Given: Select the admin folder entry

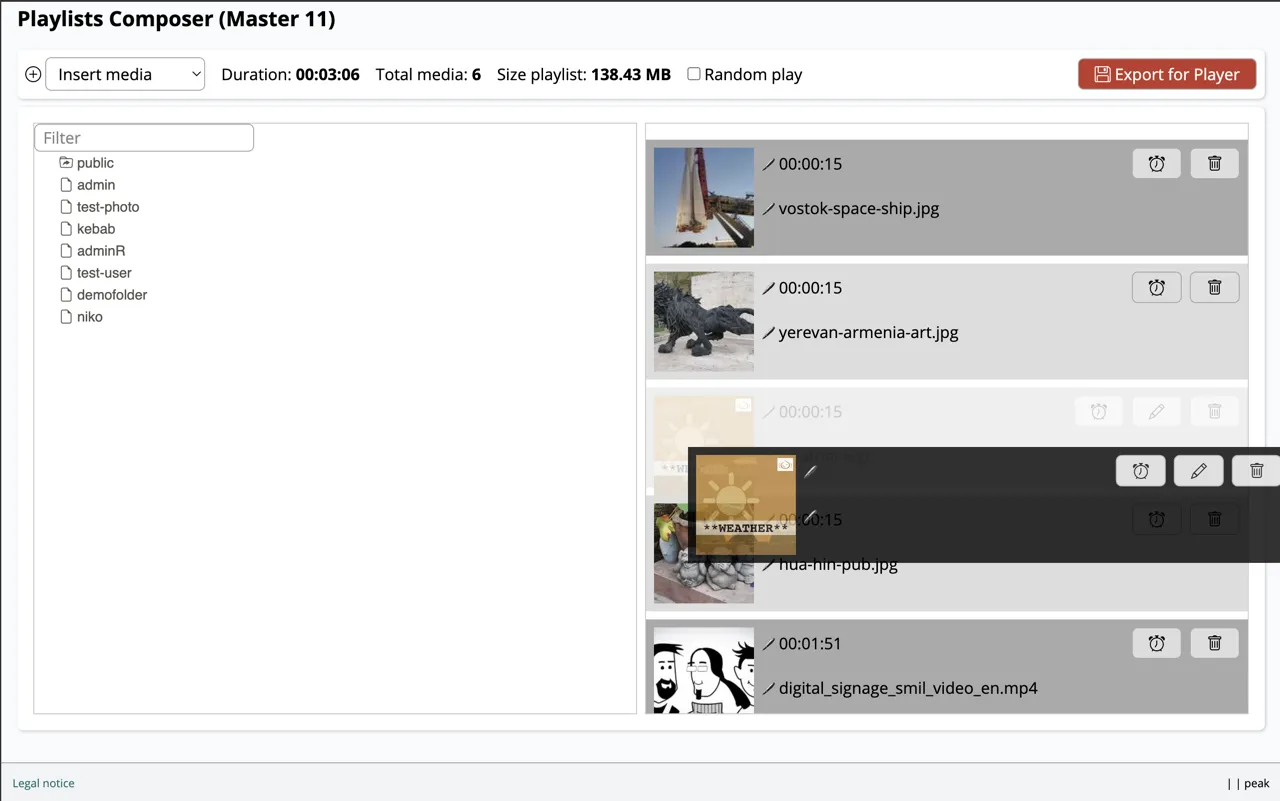Looking at the screenshot, I should coord(96,185).
